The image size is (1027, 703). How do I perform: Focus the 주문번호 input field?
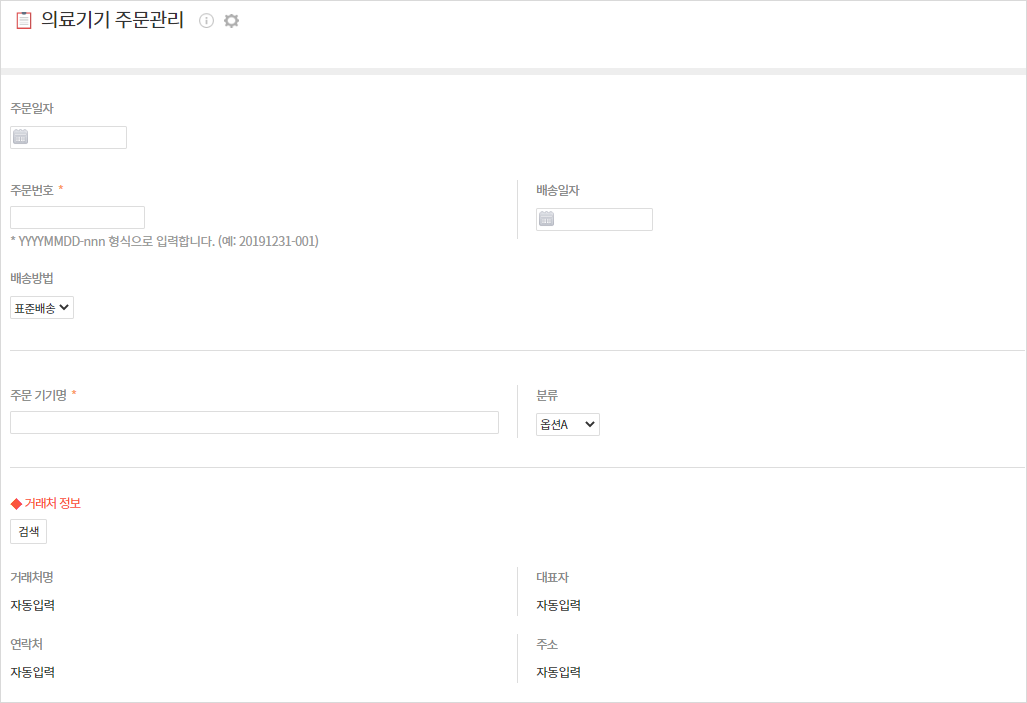[x=77, y=217]
